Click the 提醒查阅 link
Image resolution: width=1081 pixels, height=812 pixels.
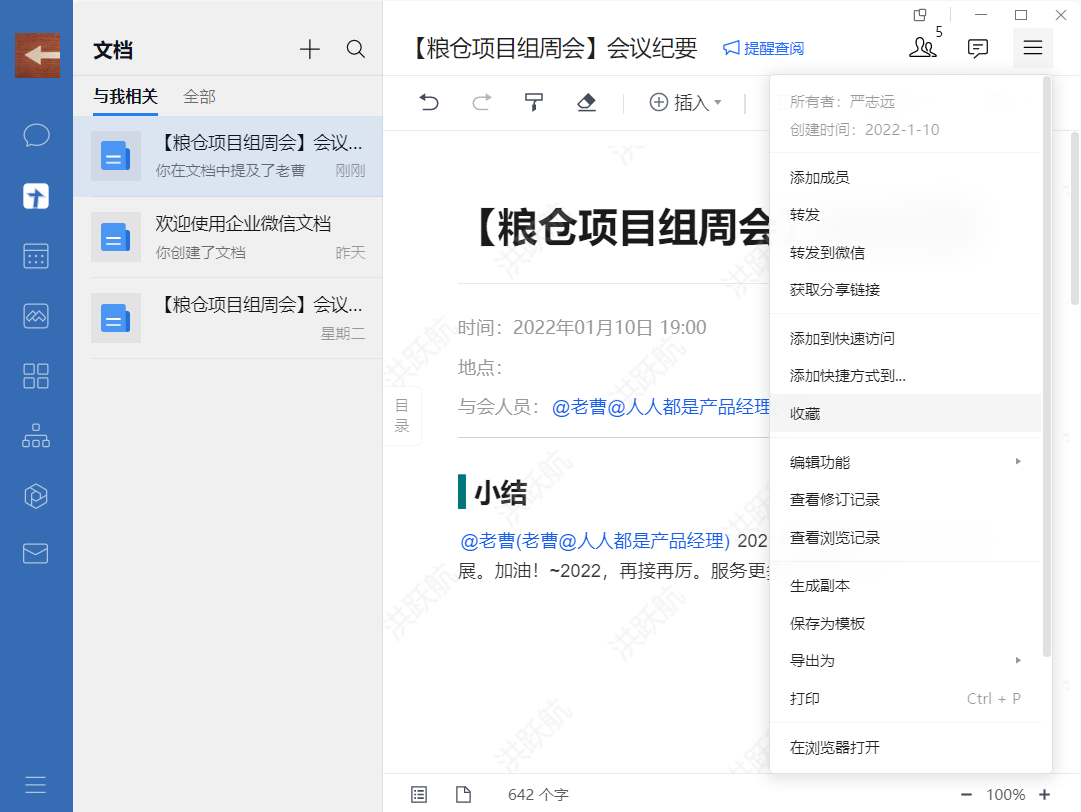[763, 48]
